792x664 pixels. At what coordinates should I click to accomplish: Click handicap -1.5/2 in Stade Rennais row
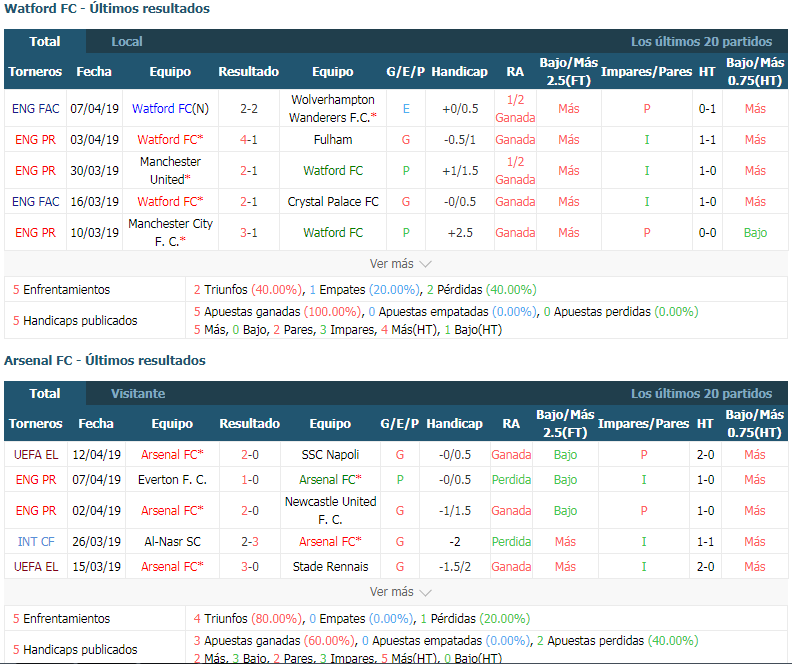[x=455, y=567]
